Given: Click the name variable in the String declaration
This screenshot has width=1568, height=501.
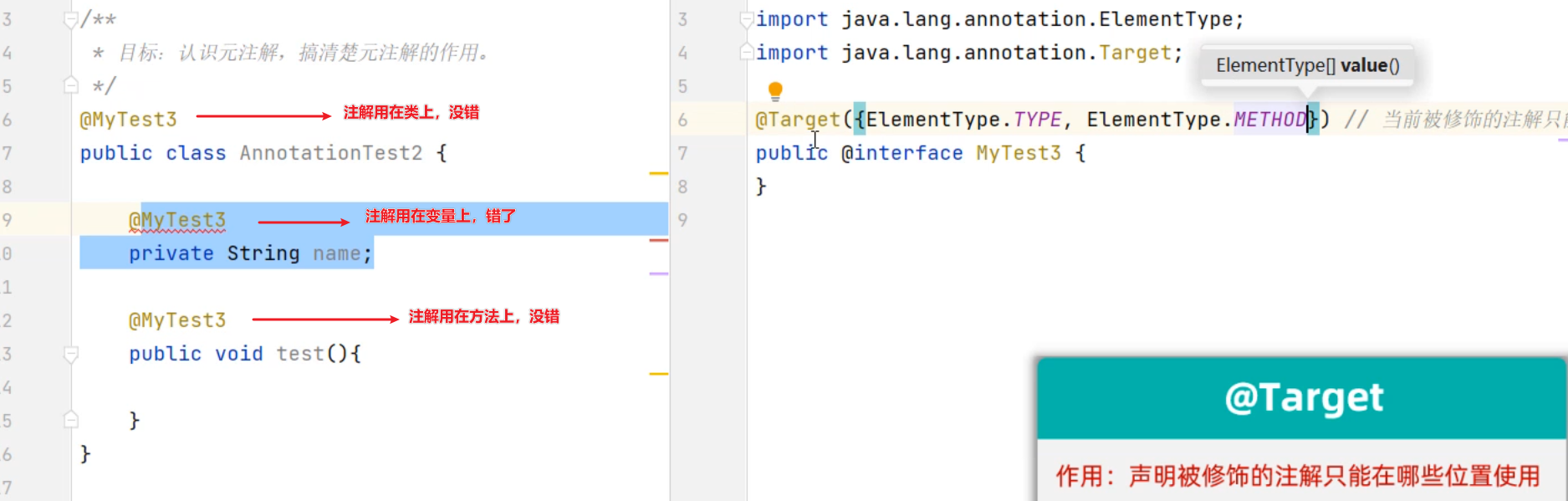Looking at the screenshot, I should click(x=337, y=253).
